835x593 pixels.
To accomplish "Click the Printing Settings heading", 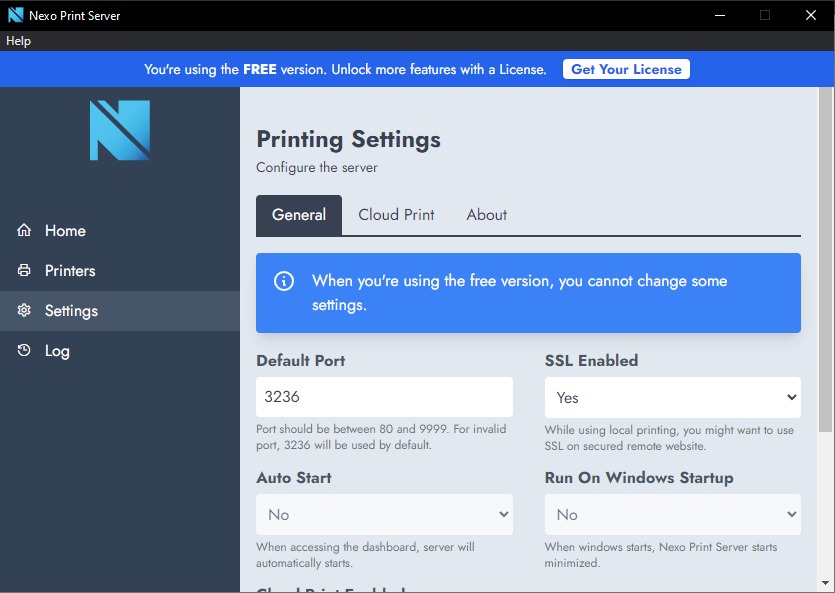I will tap(349, 139).
